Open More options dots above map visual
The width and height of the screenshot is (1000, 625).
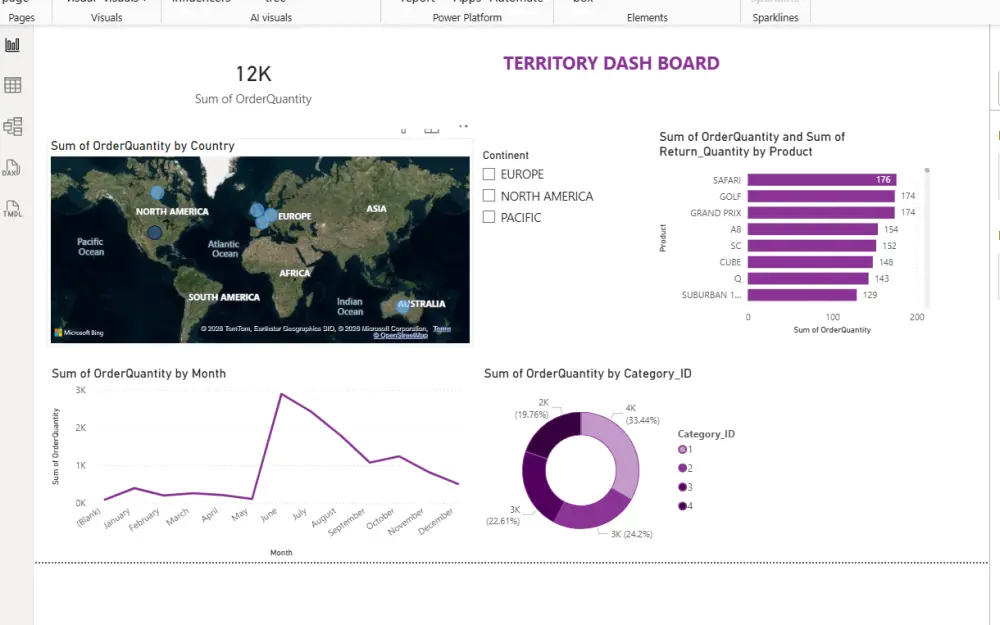463,126
